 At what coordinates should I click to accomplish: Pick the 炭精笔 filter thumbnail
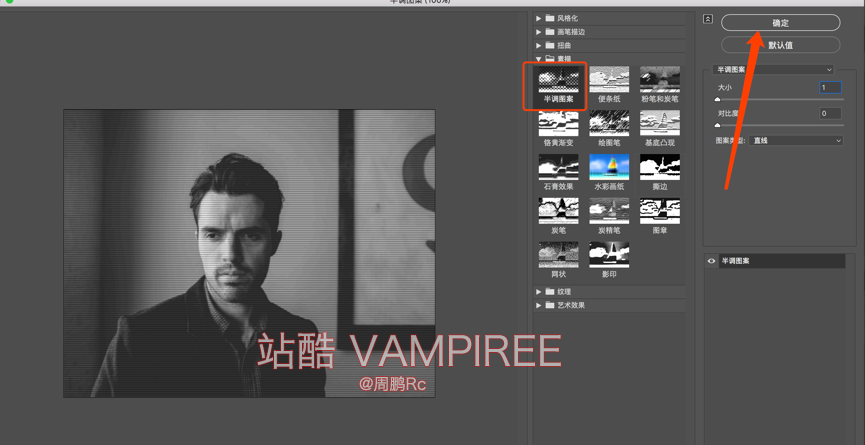pos(609,211)
